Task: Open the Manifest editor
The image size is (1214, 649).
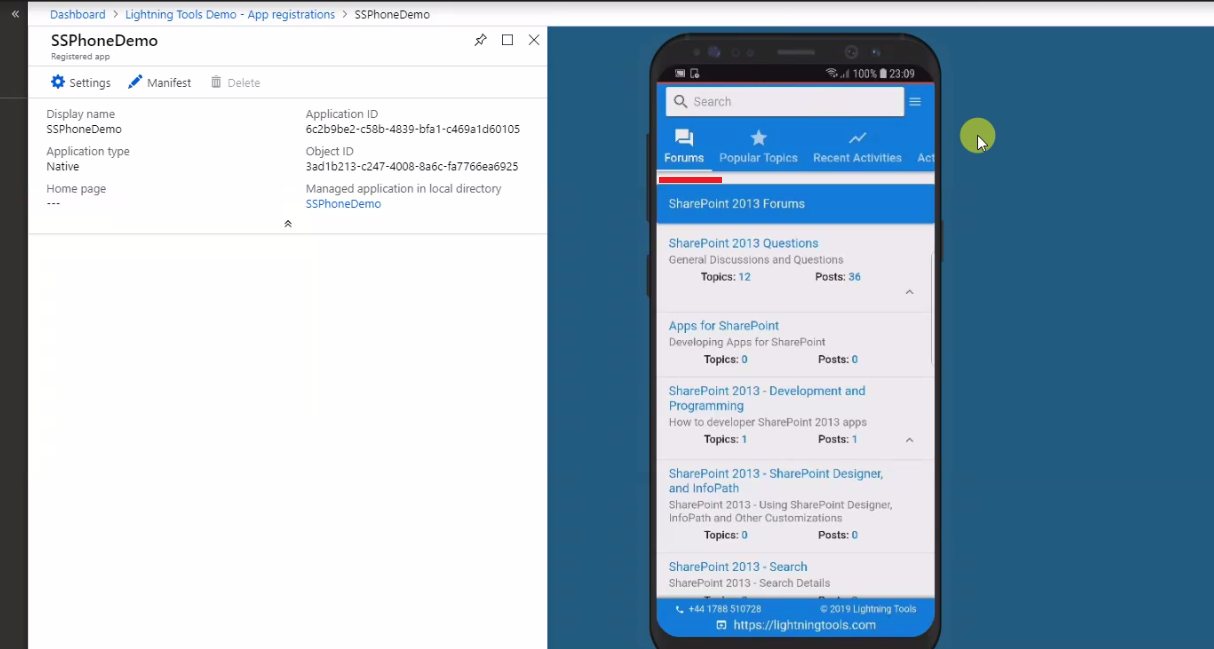Action: [159, 82]
